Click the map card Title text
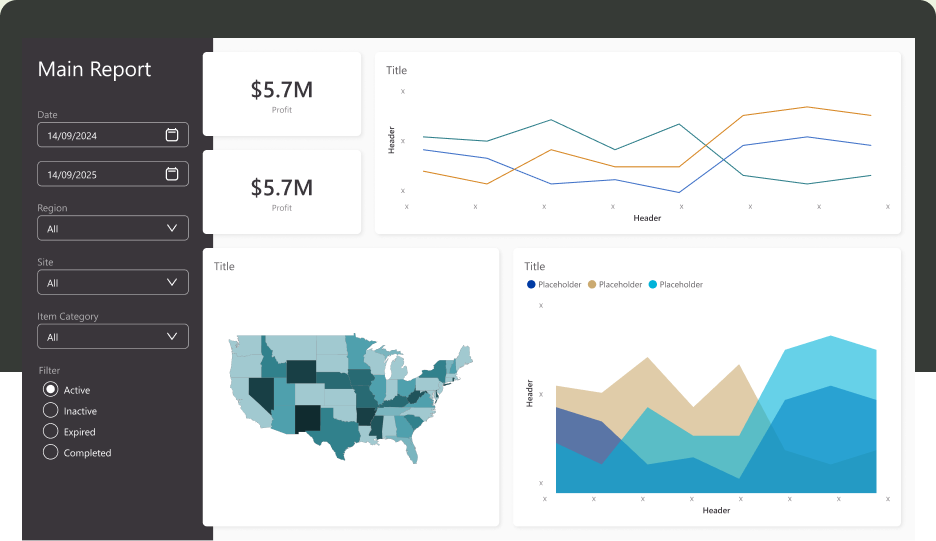The width and height of the screenshot is (936, 541). (x=224, y=266)
